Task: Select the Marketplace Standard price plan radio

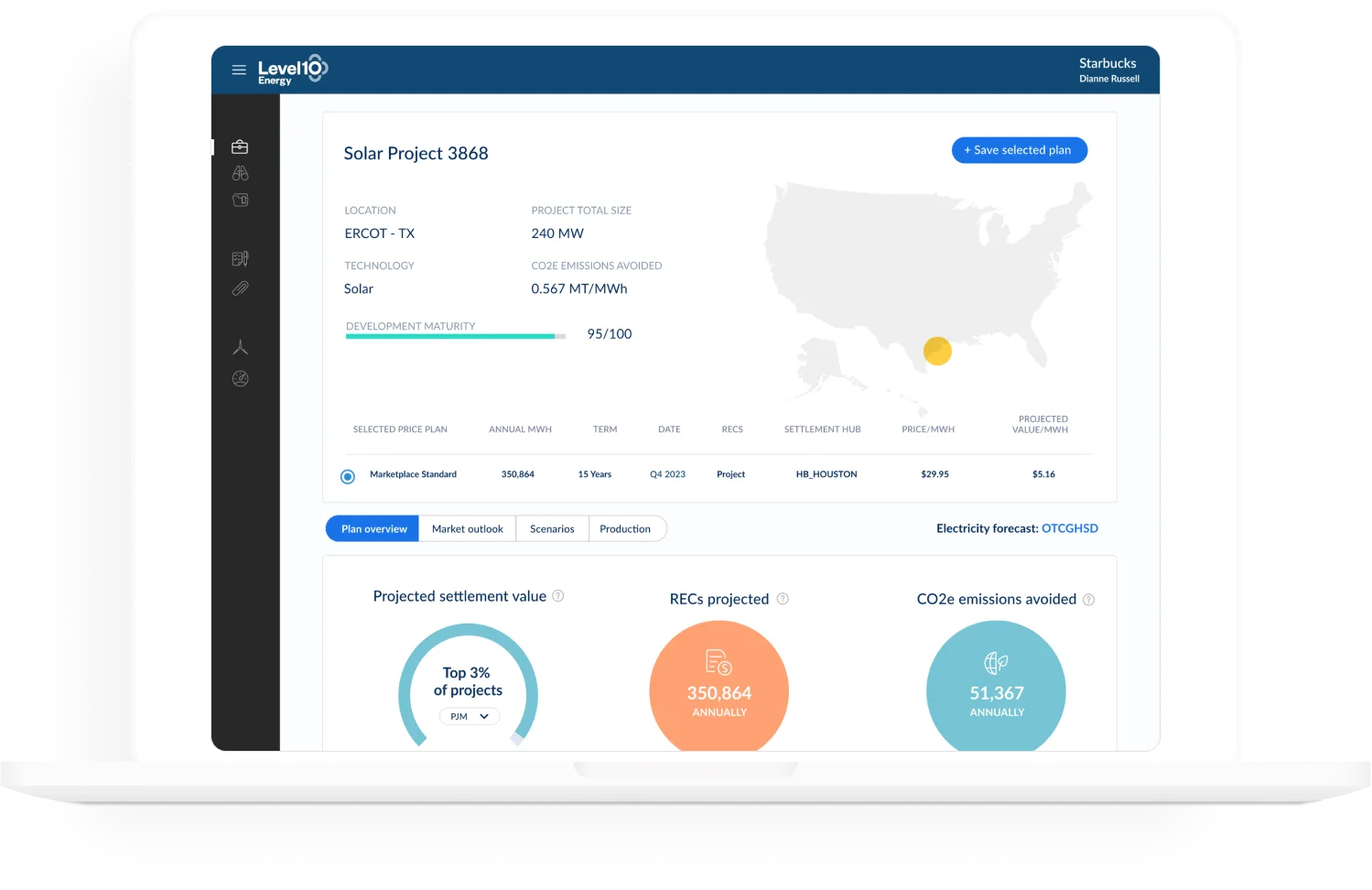Action: tap(348, 476)
